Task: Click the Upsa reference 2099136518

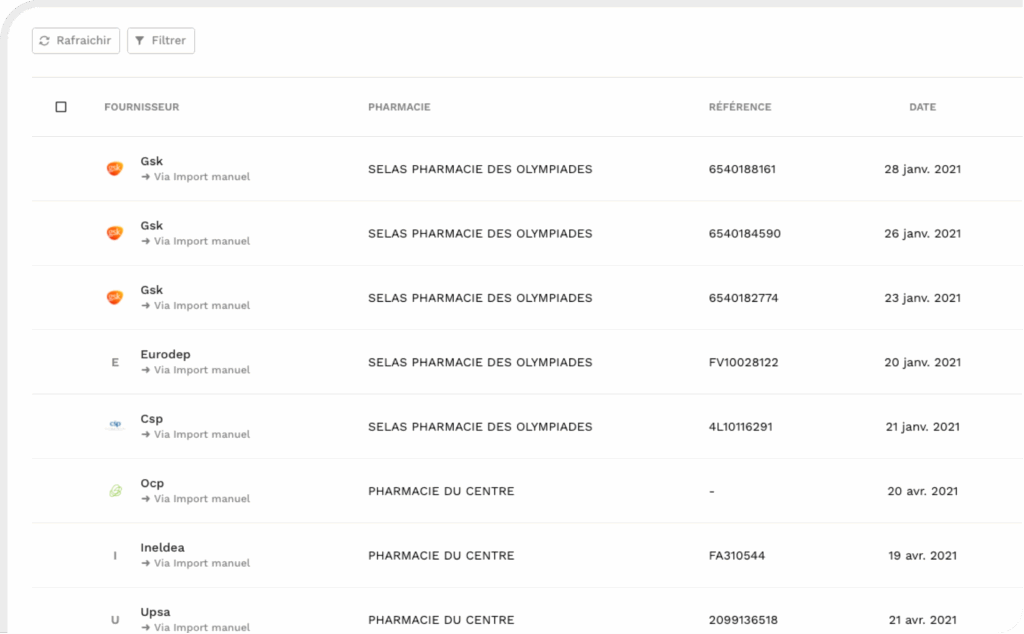Action: pyautogui.click(x=743, y=620)
